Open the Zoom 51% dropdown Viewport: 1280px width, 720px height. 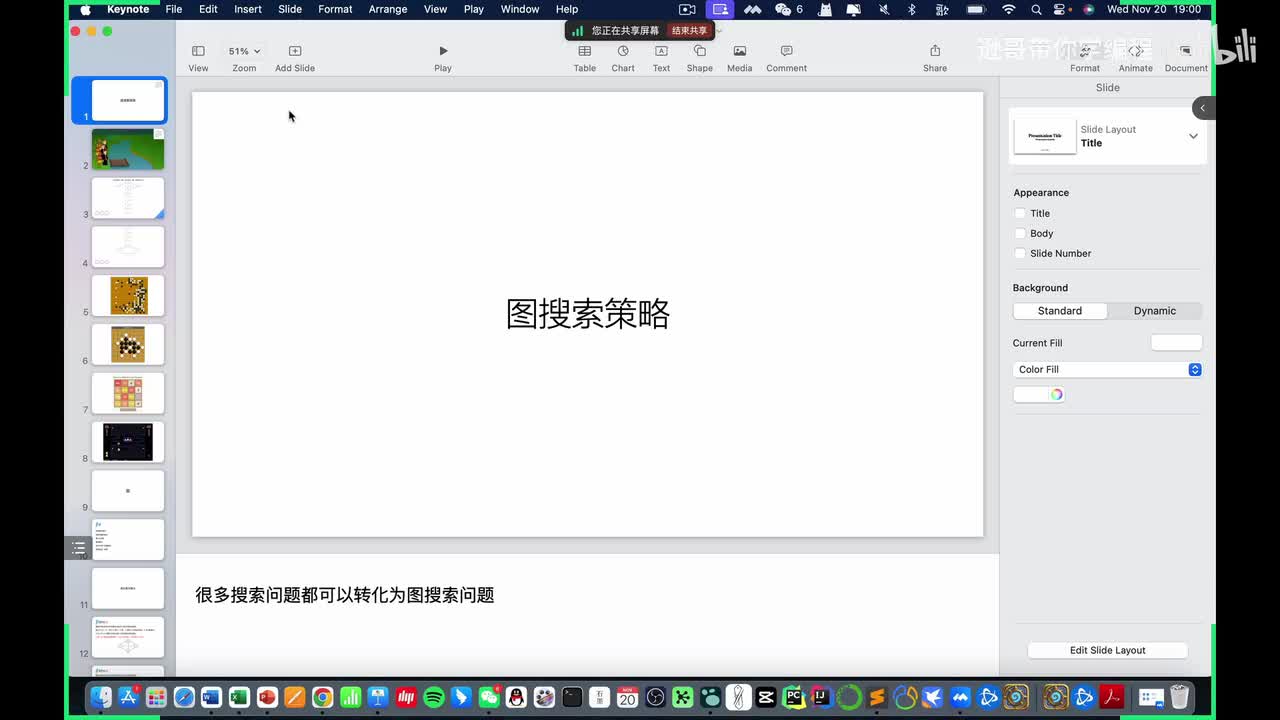pyautogui.click(x=244, y=51)
